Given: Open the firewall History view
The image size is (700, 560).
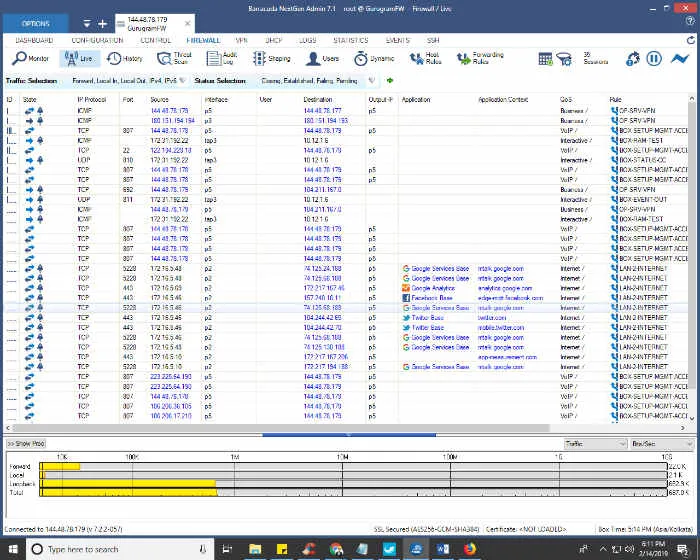Looking at the screenshot, I should pos(125,59).
